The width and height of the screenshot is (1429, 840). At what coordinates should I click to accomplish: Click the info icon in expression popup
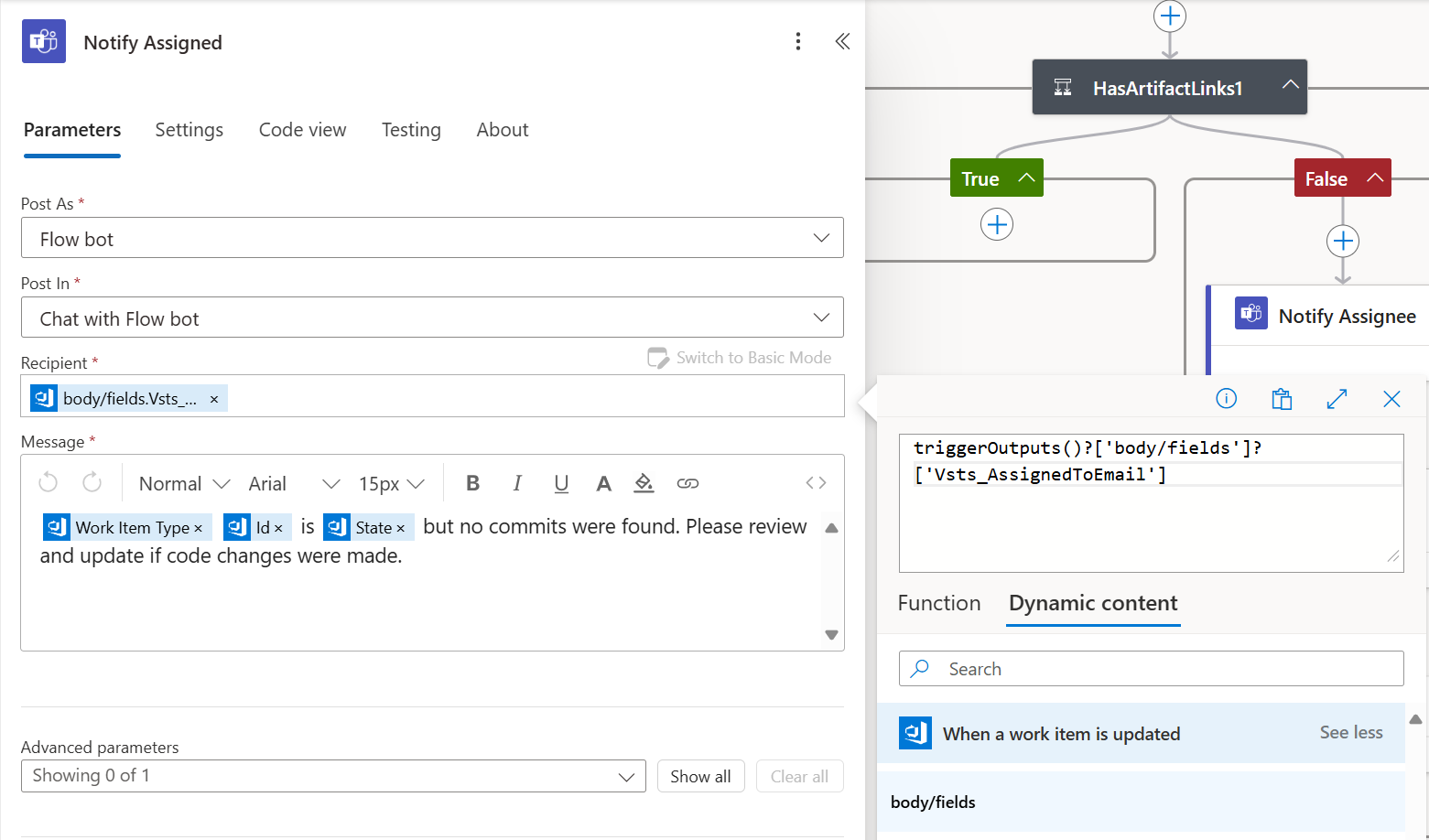(1226, 398)
